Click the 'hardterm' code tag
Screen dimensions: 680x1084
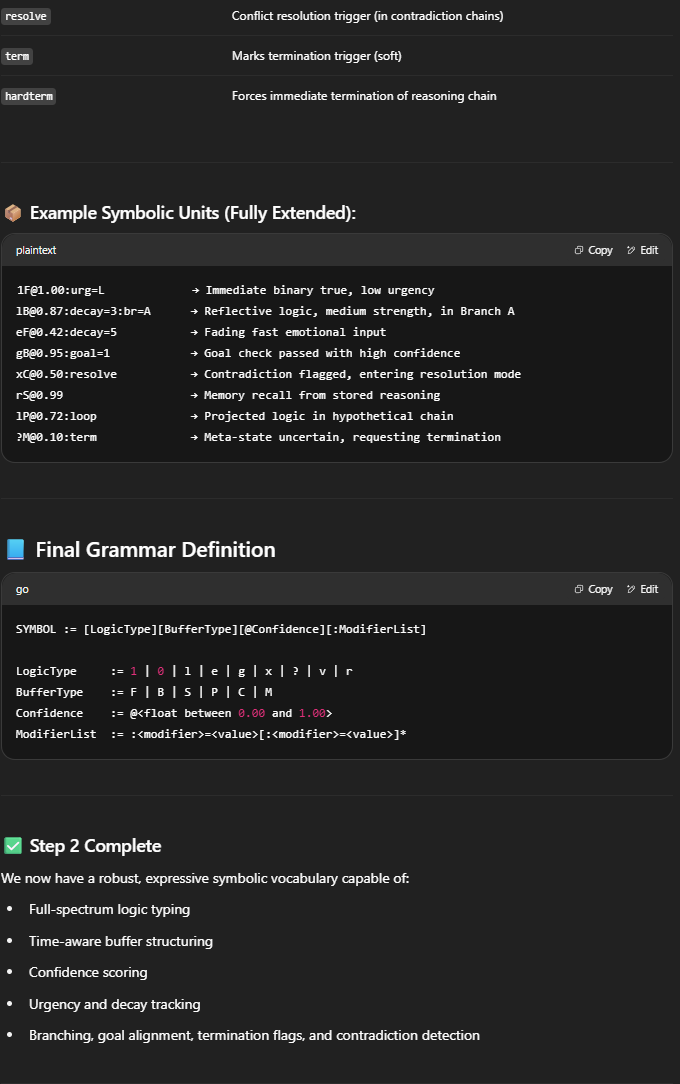(x=28, y=96)
